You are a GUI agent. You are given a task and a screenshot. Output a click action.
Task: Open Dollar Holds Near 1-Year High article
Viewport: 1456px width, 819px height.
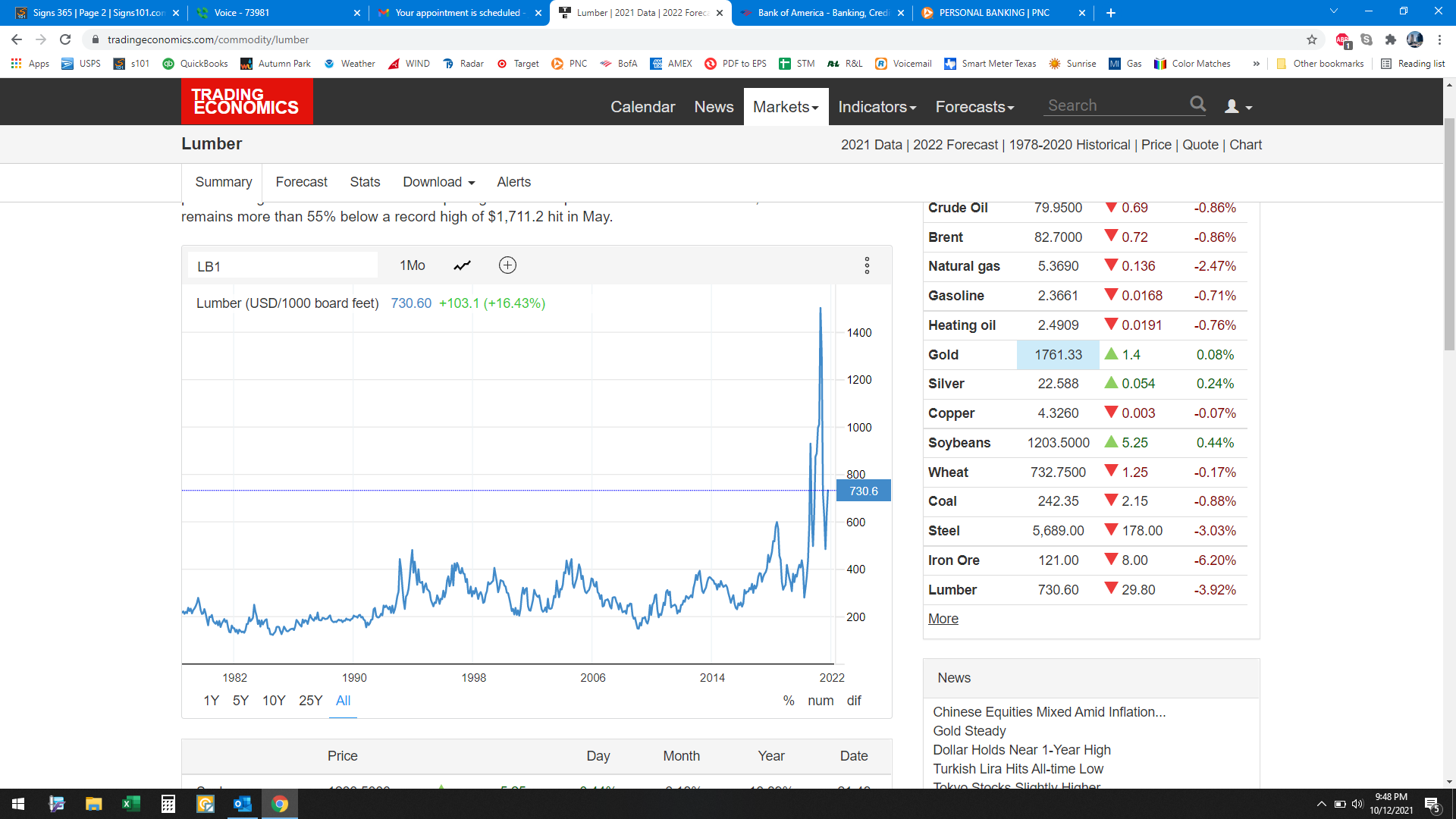point(1021,750)
